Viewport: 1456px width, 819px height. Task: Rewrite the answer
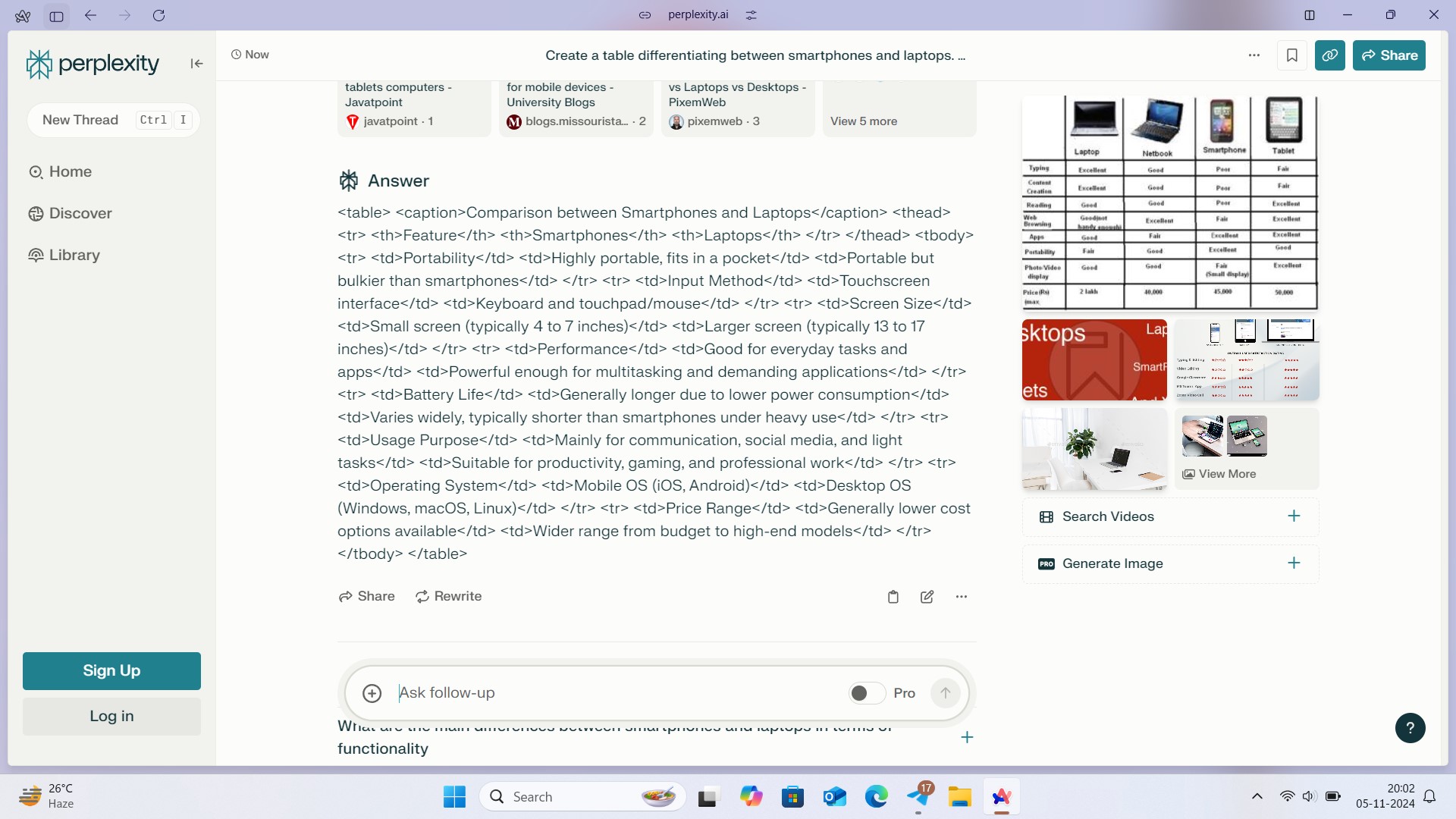(x=449, y=597)
